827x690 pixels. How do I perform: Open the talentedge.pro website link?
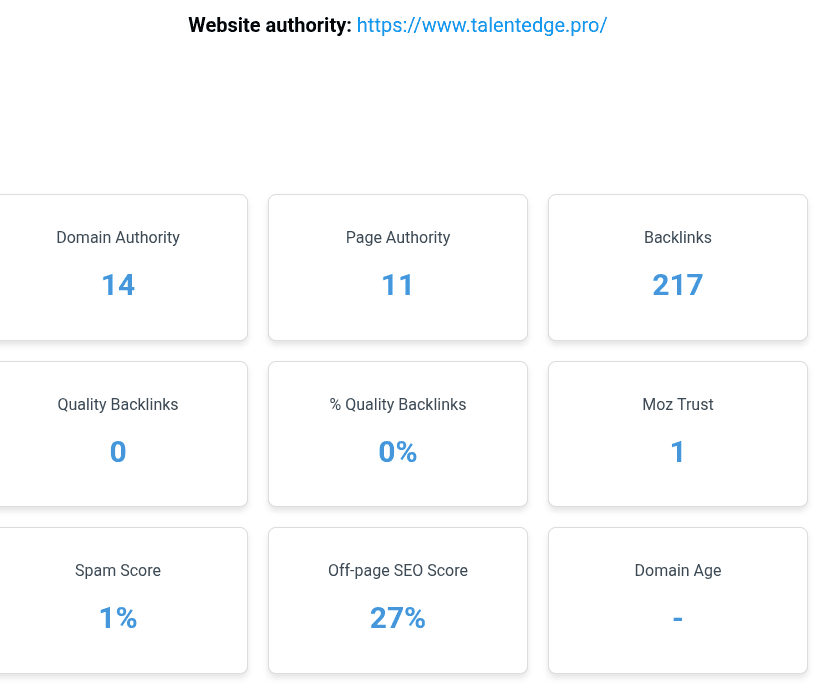[482, 25]
